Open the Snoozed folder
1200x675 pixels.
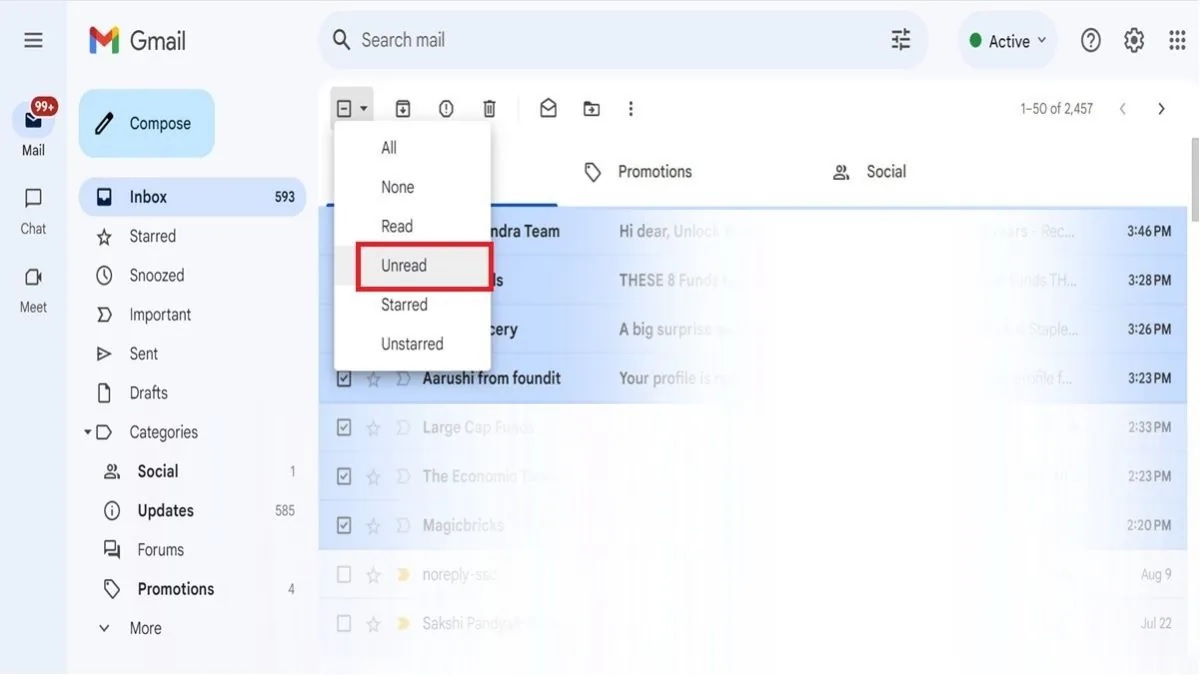tap(192, 275)
